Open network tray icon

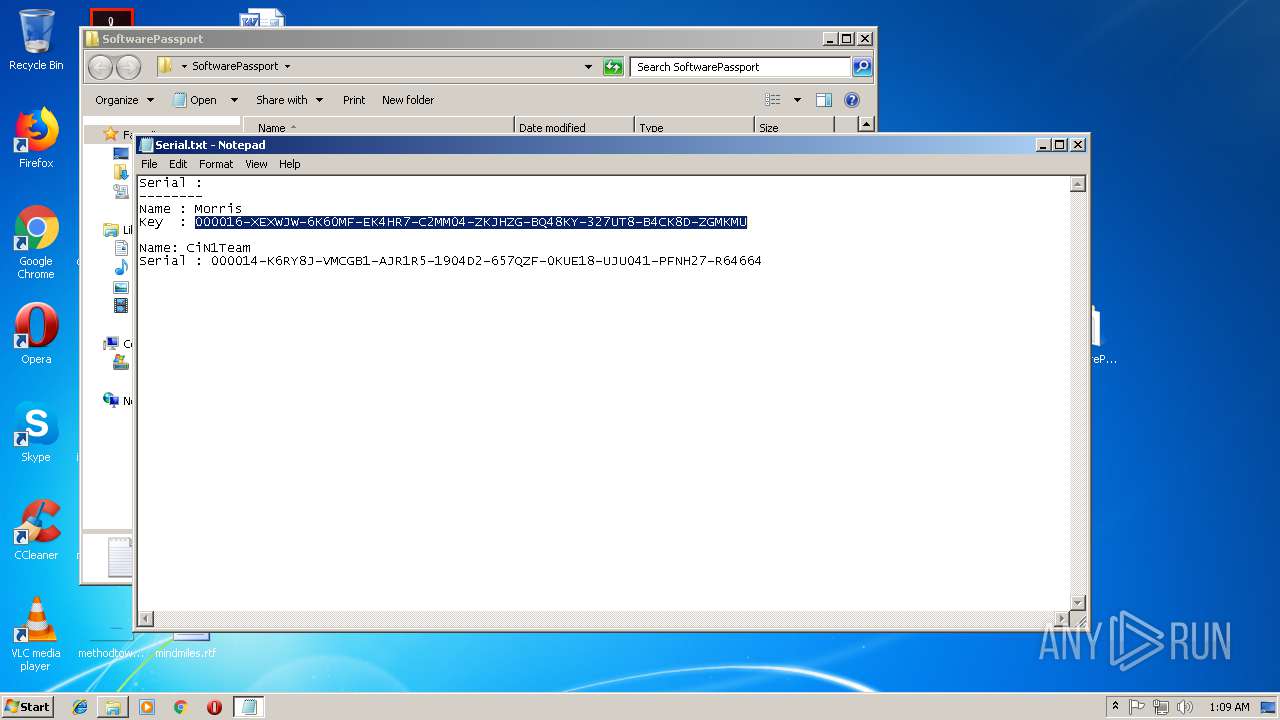pyautogui.click(x=1161, y=707)
